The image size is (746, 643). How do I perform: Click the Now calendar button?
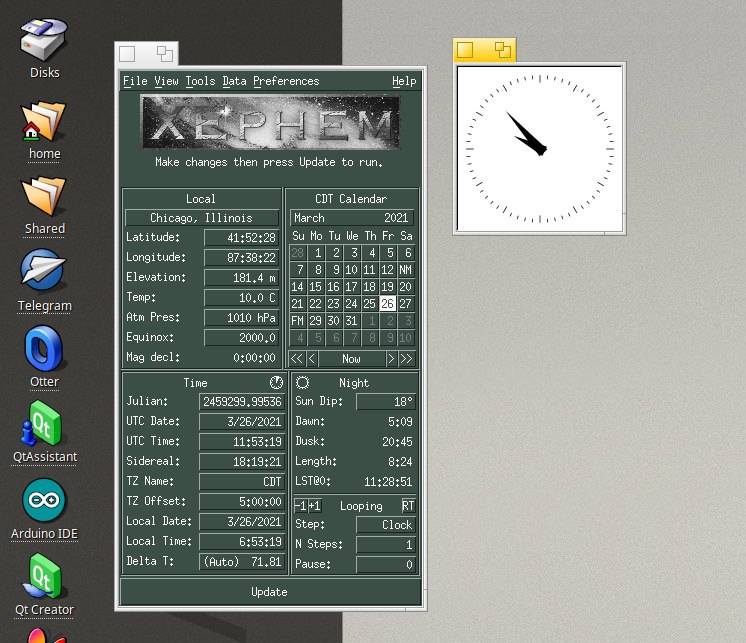point(351,359)
